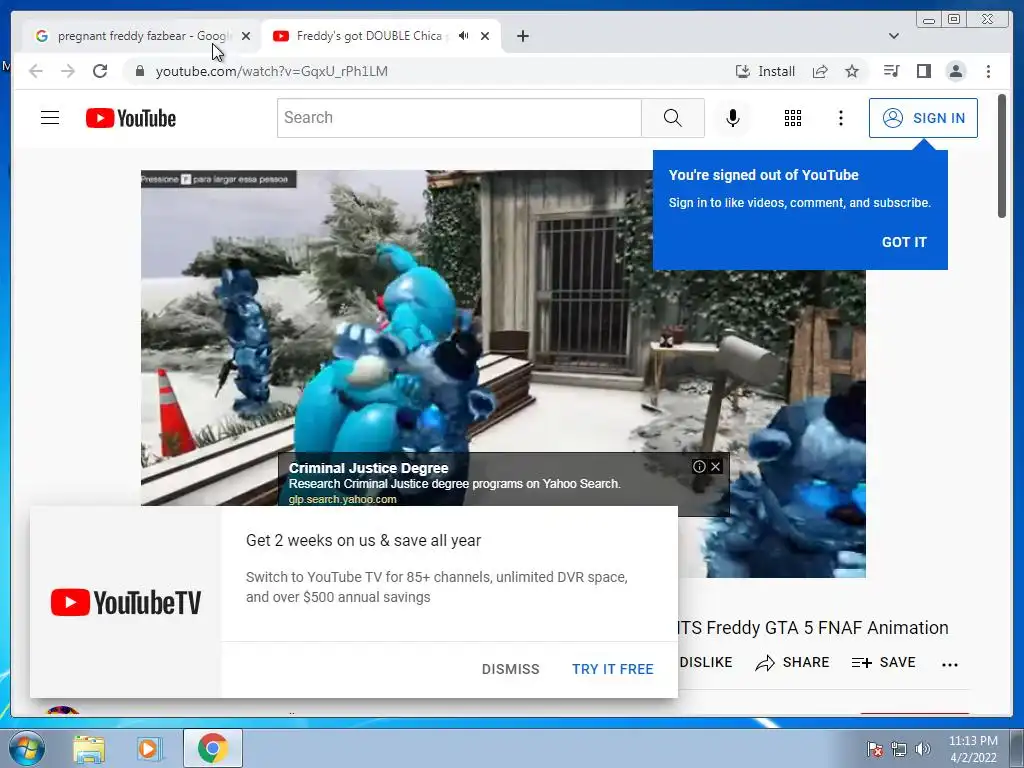
Task: Start voice search with the microphone
Action: (x=733, y=118)
